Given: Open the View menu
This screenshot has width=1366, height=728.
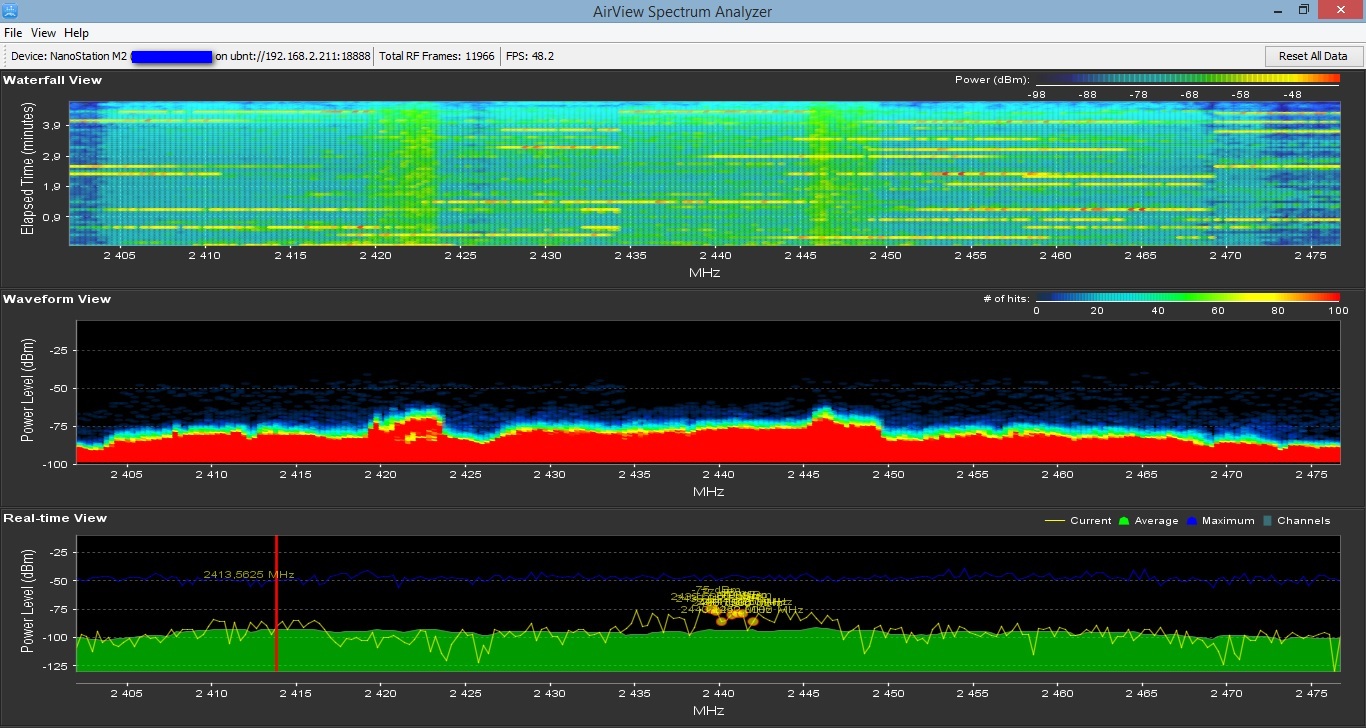Looking at the screenshot, I should pyautogui.click(x=43, y=33).
